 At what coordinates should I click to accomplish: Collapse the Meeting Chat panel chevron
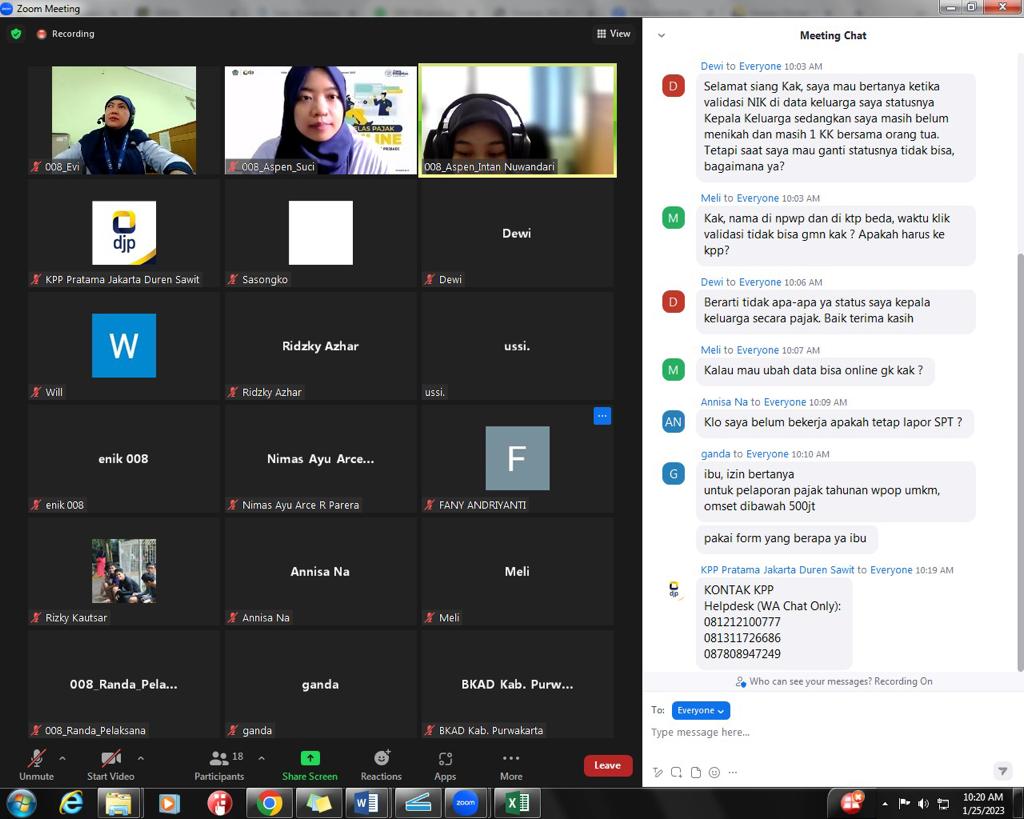pyautogui.click(x=661, y=35)
